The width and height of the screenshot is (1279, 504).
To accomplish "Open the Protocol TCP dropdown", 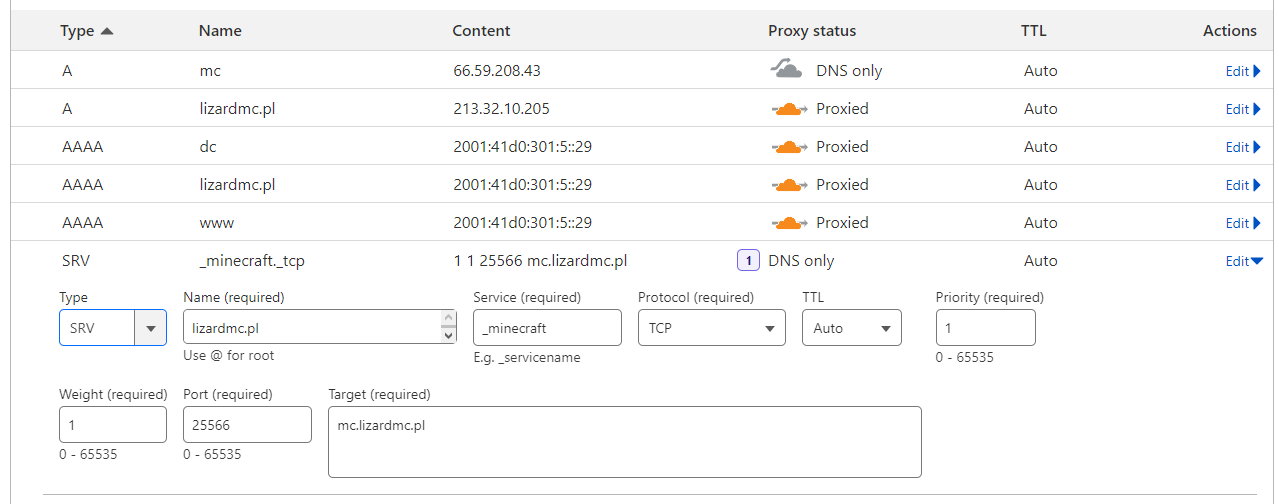I will tap(711, 328).
